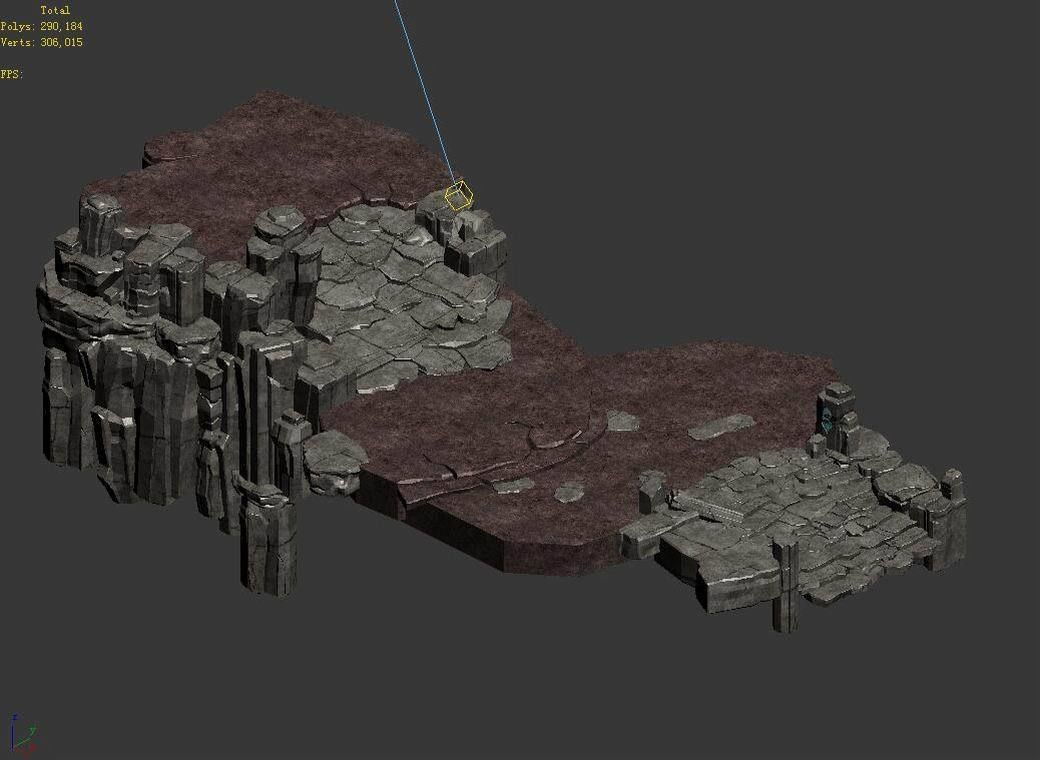Click the 'Polys: 290,184' statistic text

[x=41, y=27]
